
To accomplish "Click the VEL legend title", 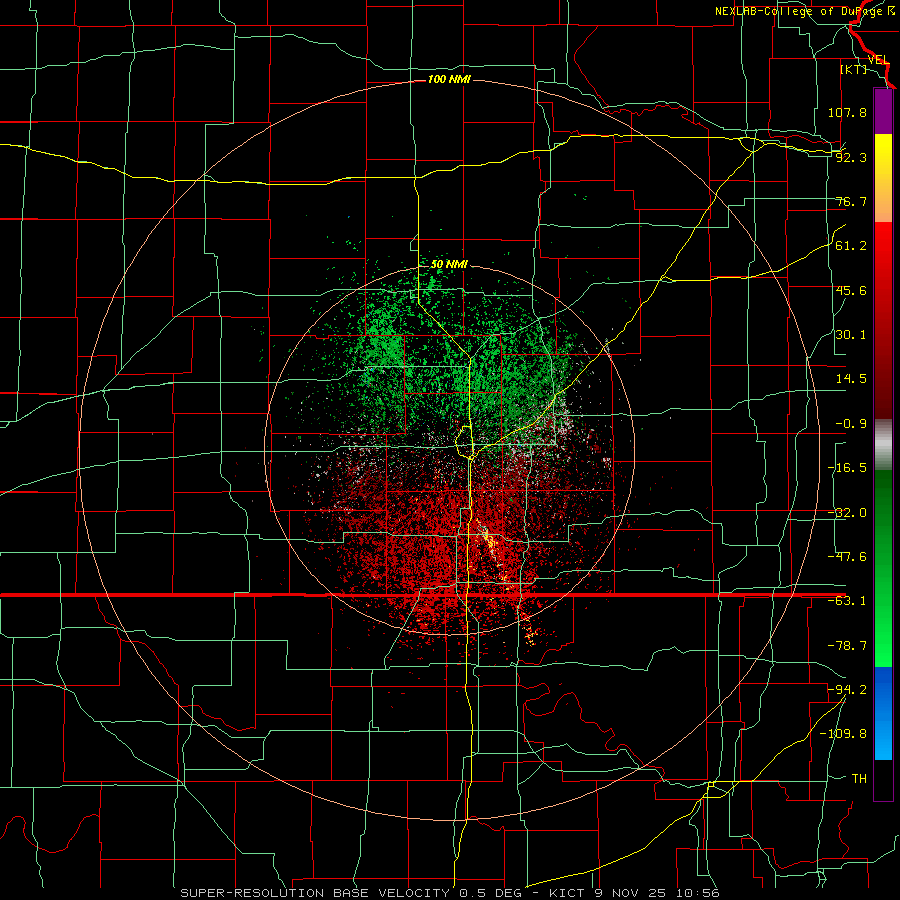I will click(x=878, y=60).
